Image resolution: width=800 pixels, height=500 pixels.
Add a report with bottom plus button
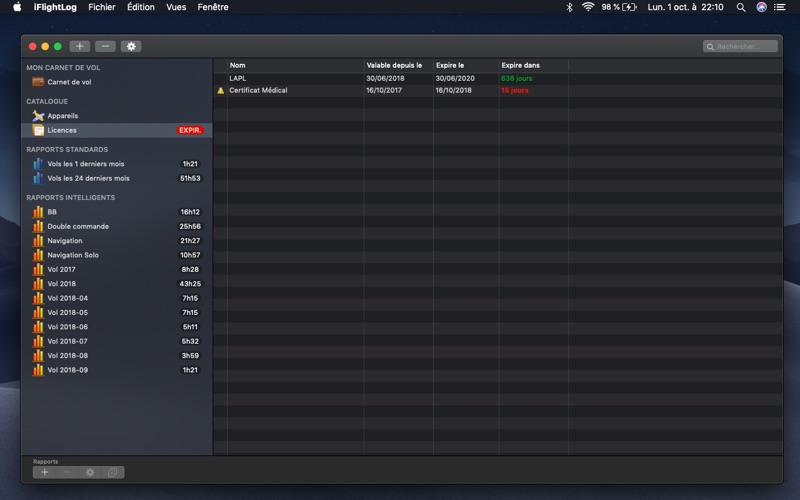44,472
